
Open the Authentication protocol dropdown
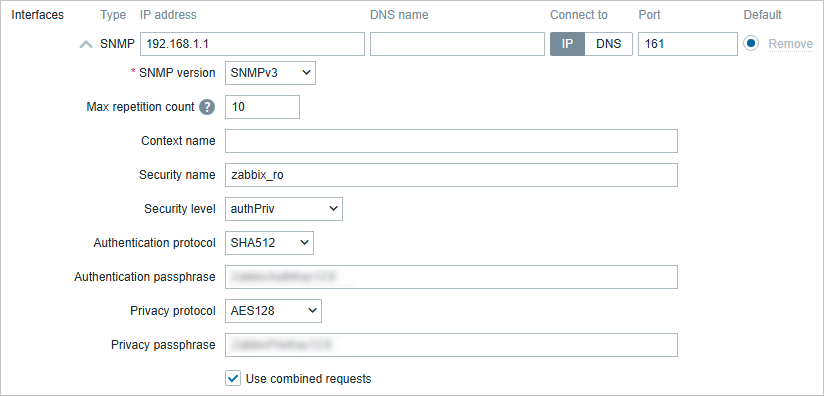[x=269, y=243]
